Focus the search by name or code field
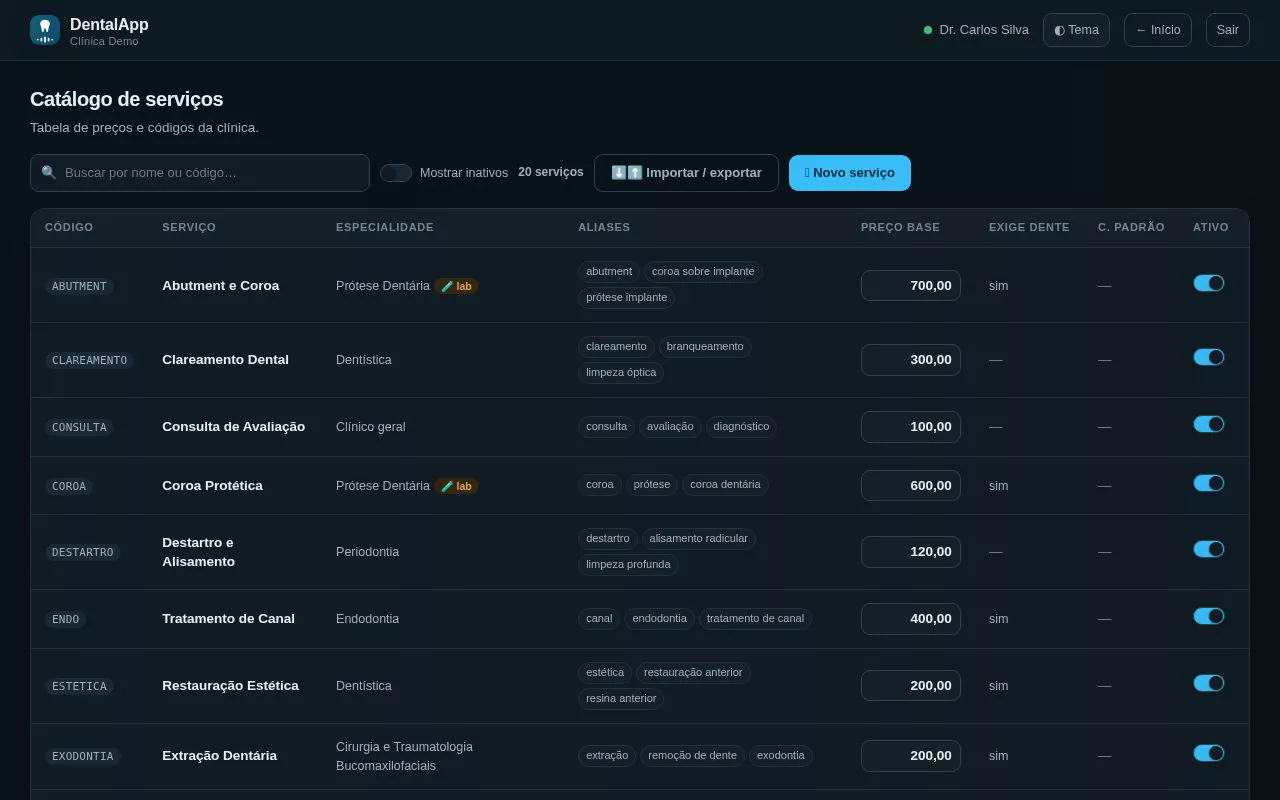 point(200,173)
